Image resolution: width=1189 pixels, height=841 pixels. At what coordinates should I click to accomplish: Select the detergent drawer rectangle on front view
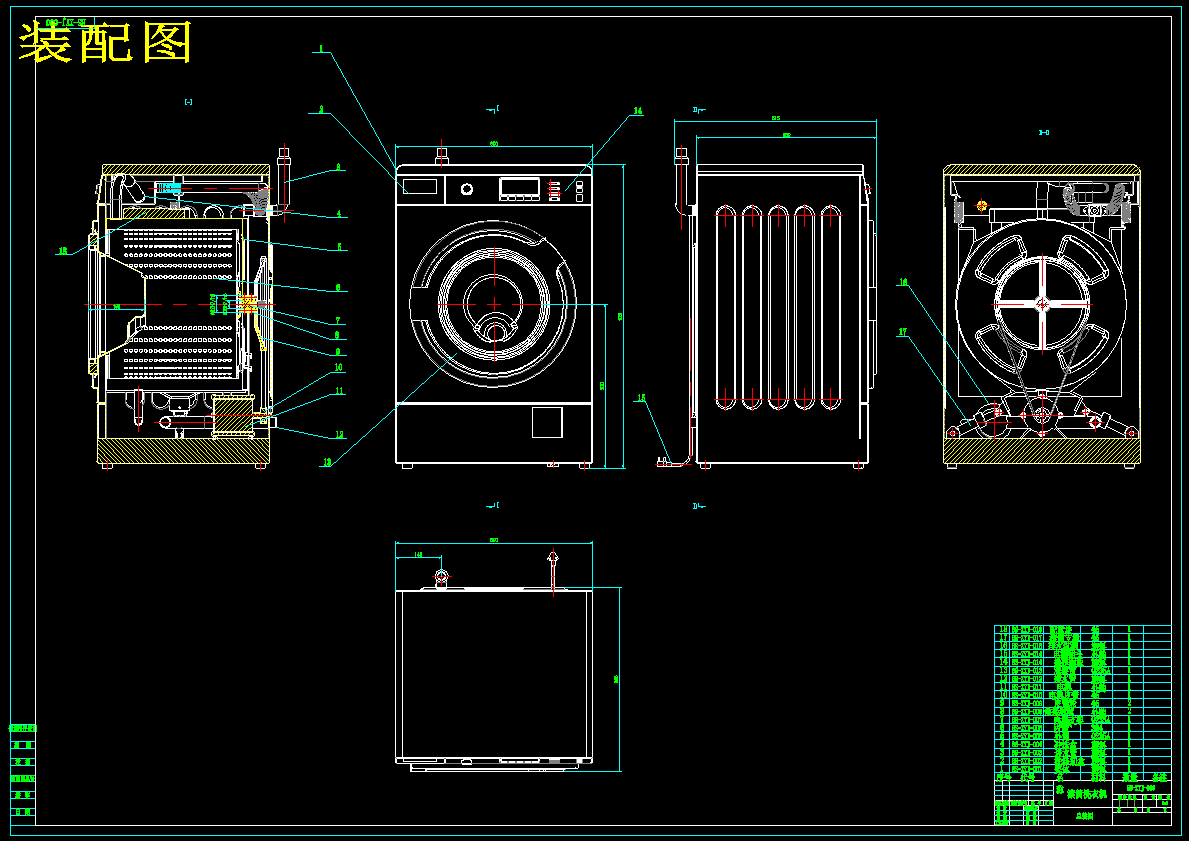(x=420, y=187)
